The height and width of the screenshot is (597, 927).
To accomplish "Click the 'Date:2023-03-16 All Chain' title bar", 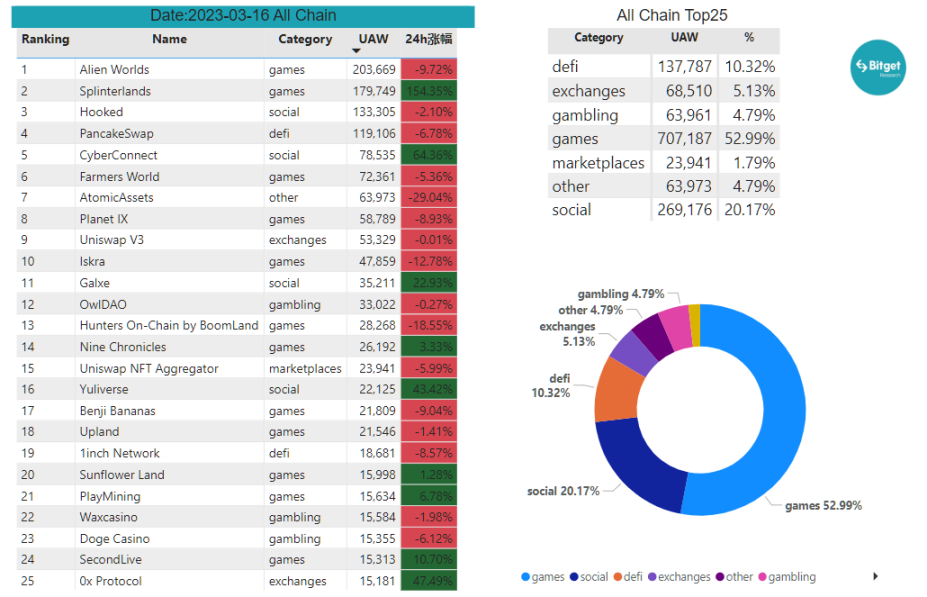I will [243, 15].
